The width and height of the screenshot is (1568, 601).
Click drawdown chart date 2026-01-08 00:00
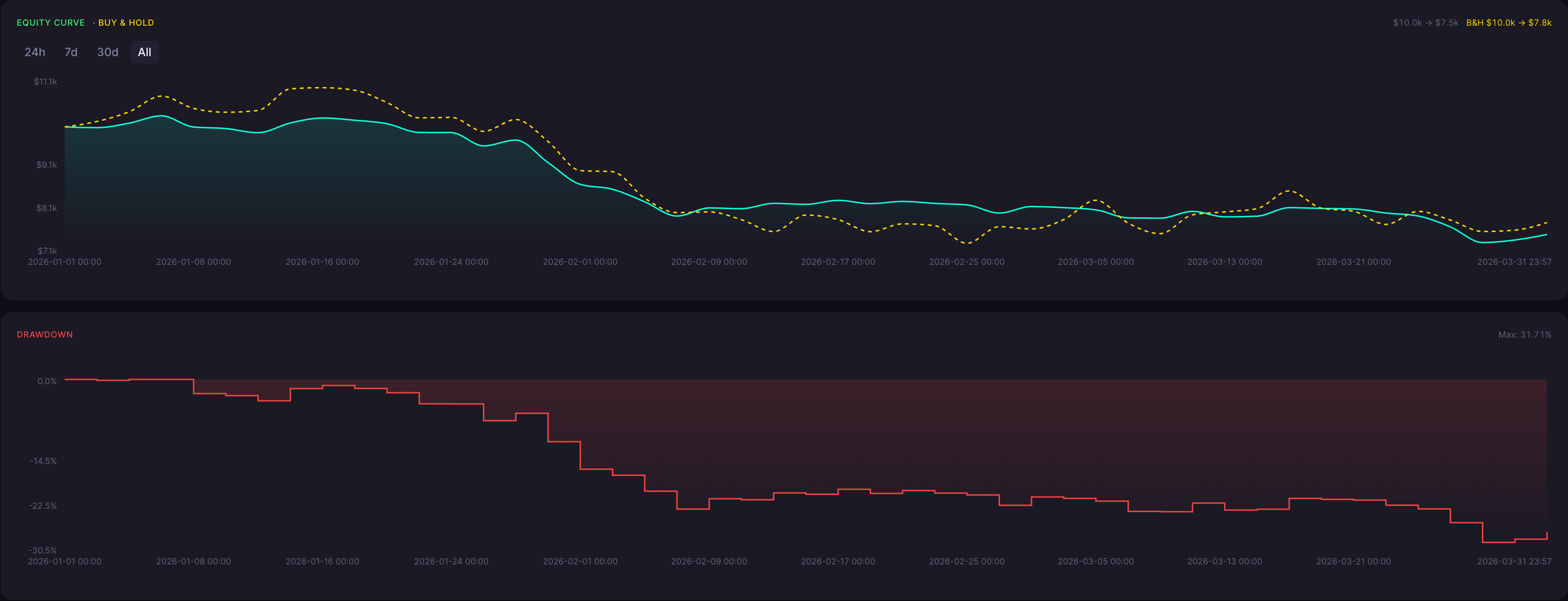[194, 562]
